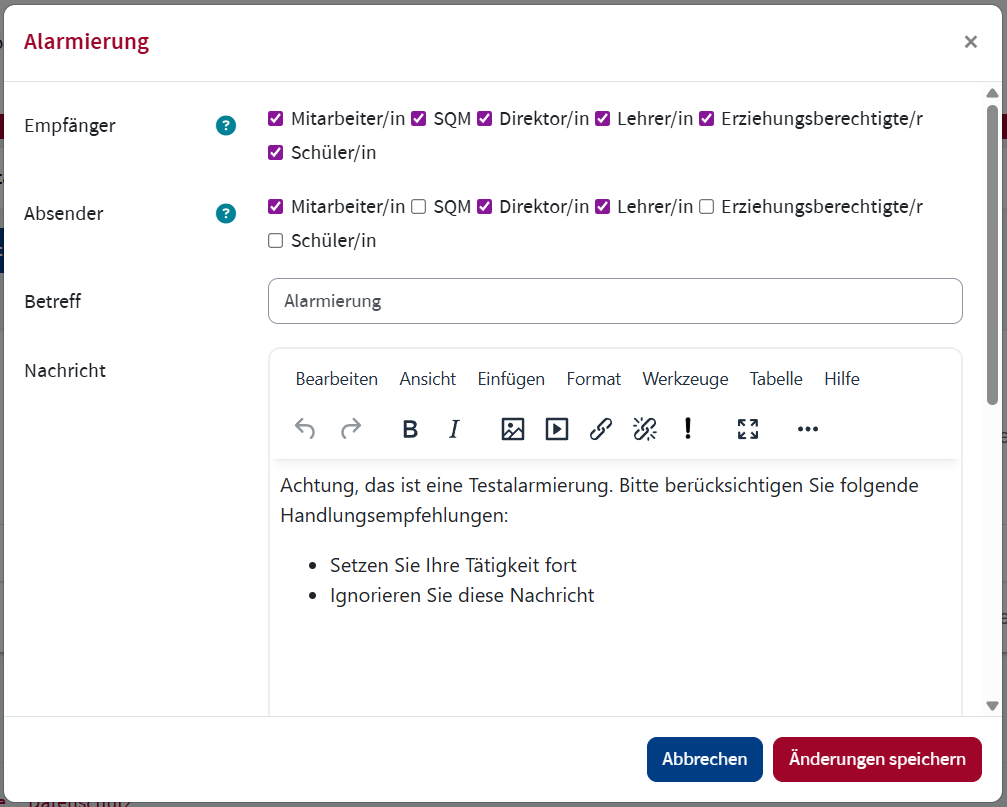This screenshot has width=1007, height=807.
Task: Click into the Betreff input field
Action: click(x=615, y=301)
